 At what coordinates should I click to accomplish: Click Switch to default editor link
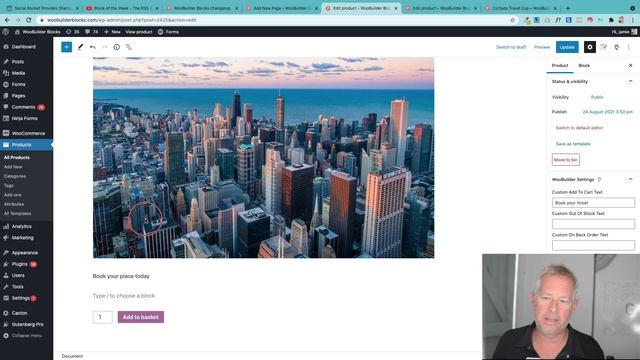pos(579,128)
